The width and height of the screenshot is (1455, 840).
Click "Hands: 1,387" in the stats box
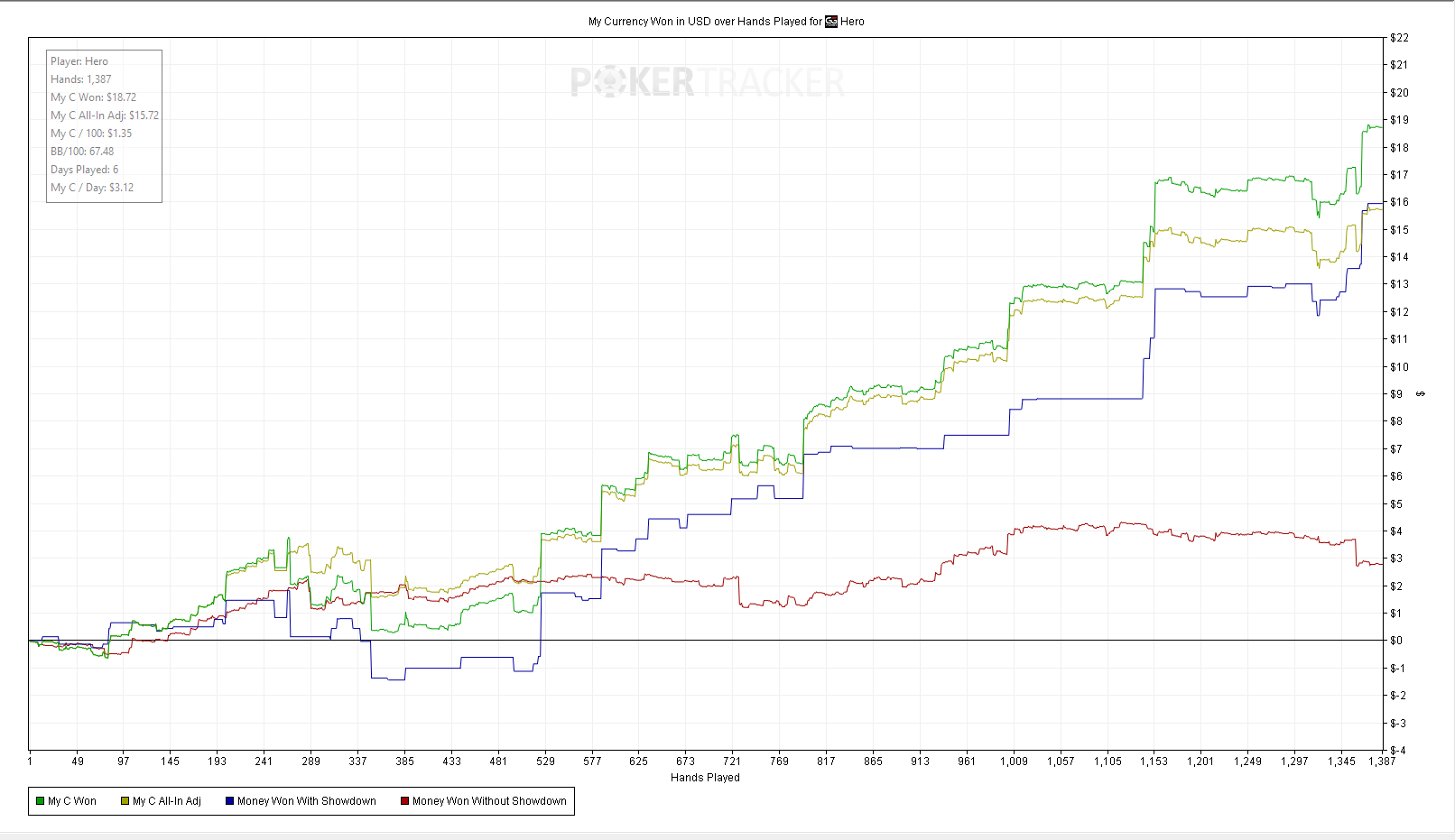[81, 79]
